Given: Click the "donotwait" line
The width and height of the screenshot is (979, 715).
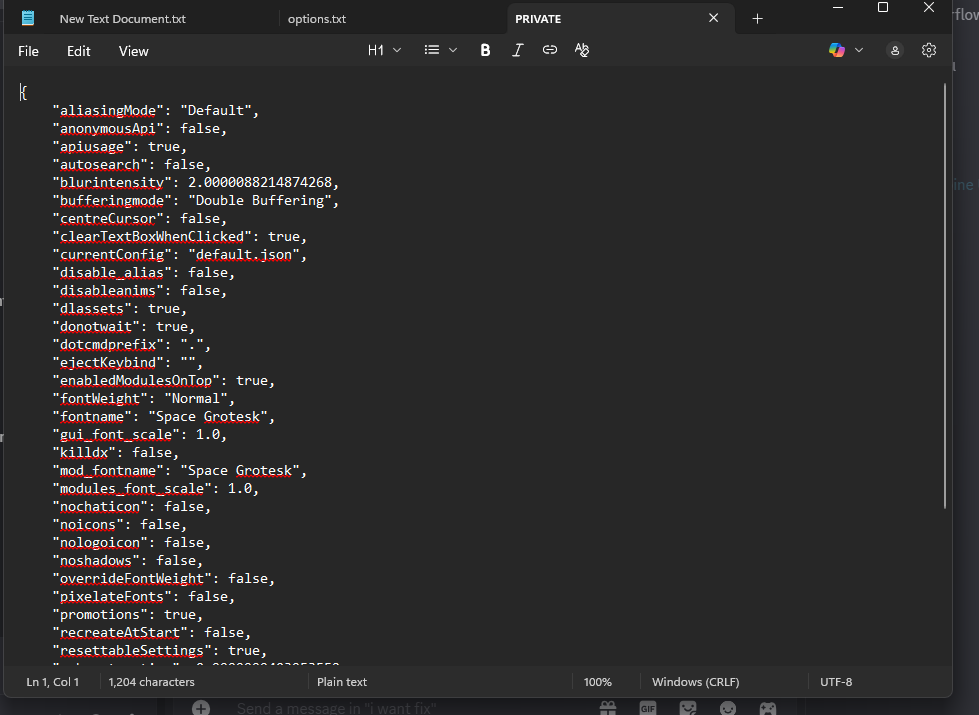Looking at the screenshot, I should click(124, 327).
